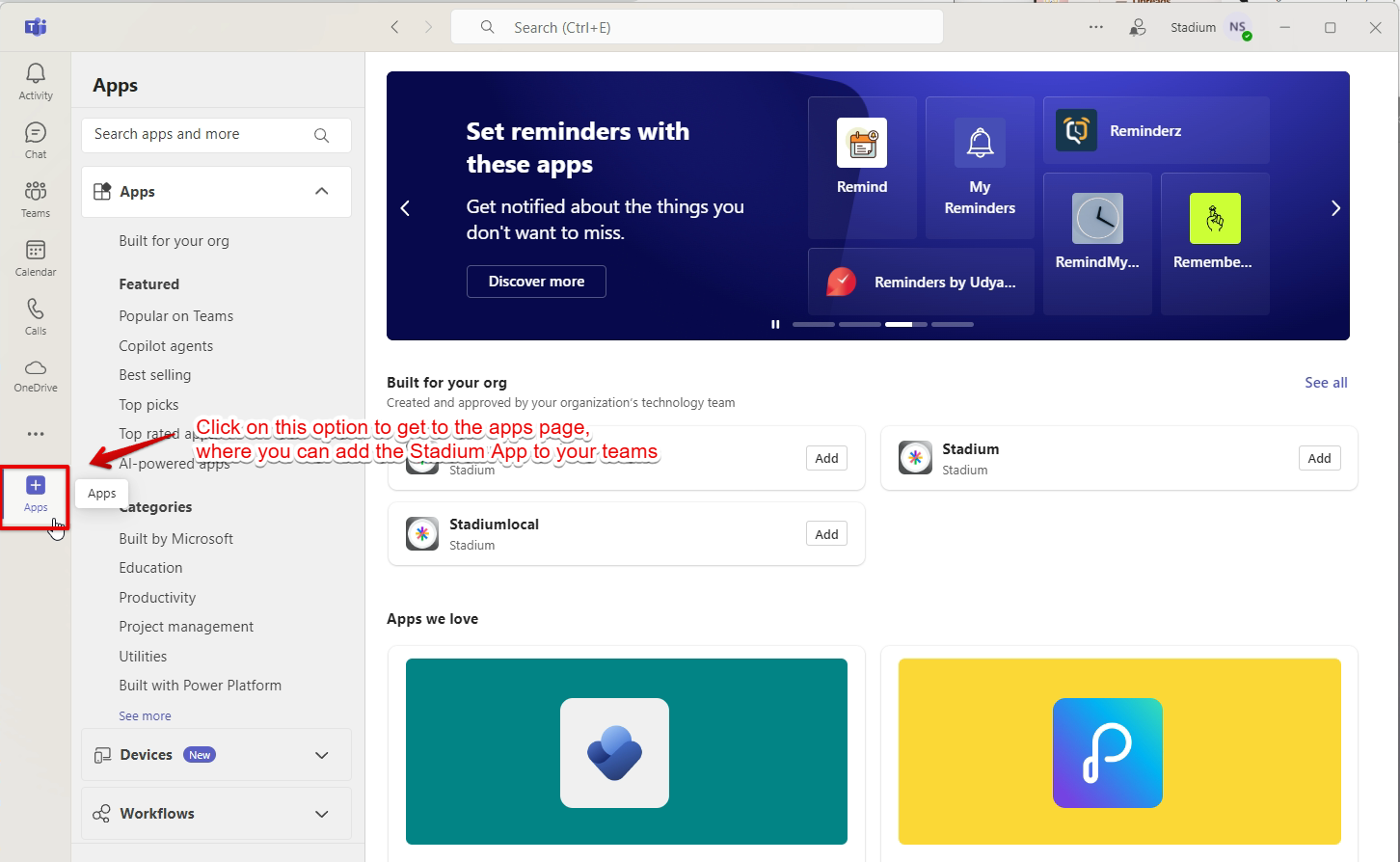Show more apps via sidebar ellipsis

point(36,434)
